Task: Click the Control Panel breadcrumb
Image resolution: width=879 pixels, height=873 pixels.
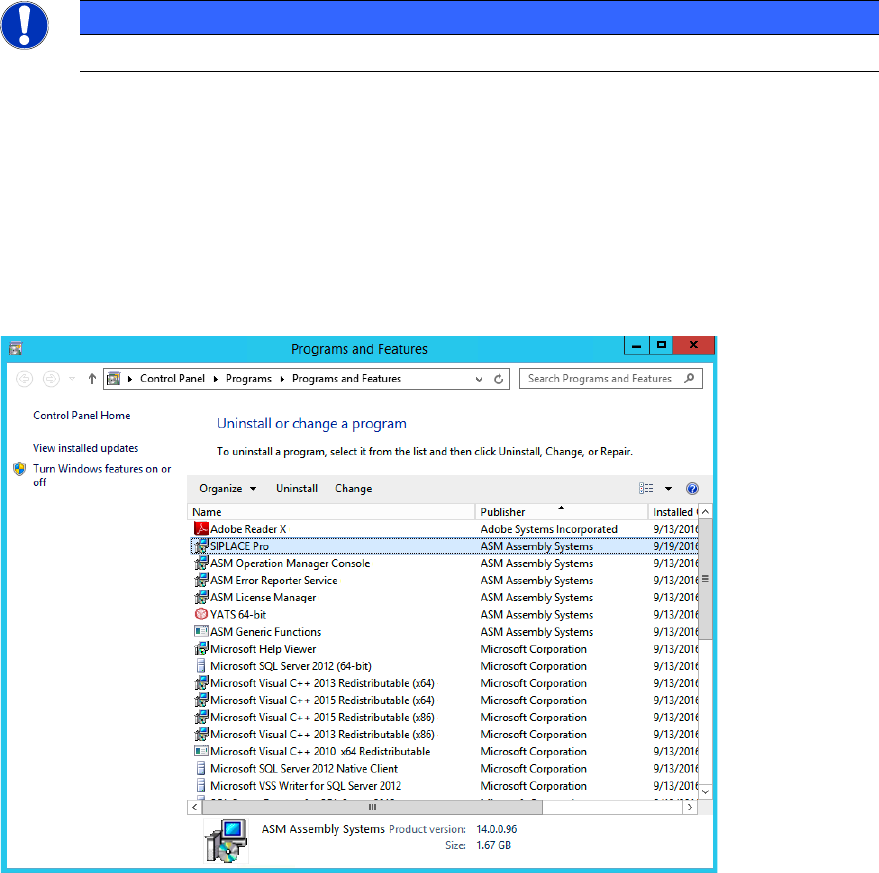Action: coord(172,378)
